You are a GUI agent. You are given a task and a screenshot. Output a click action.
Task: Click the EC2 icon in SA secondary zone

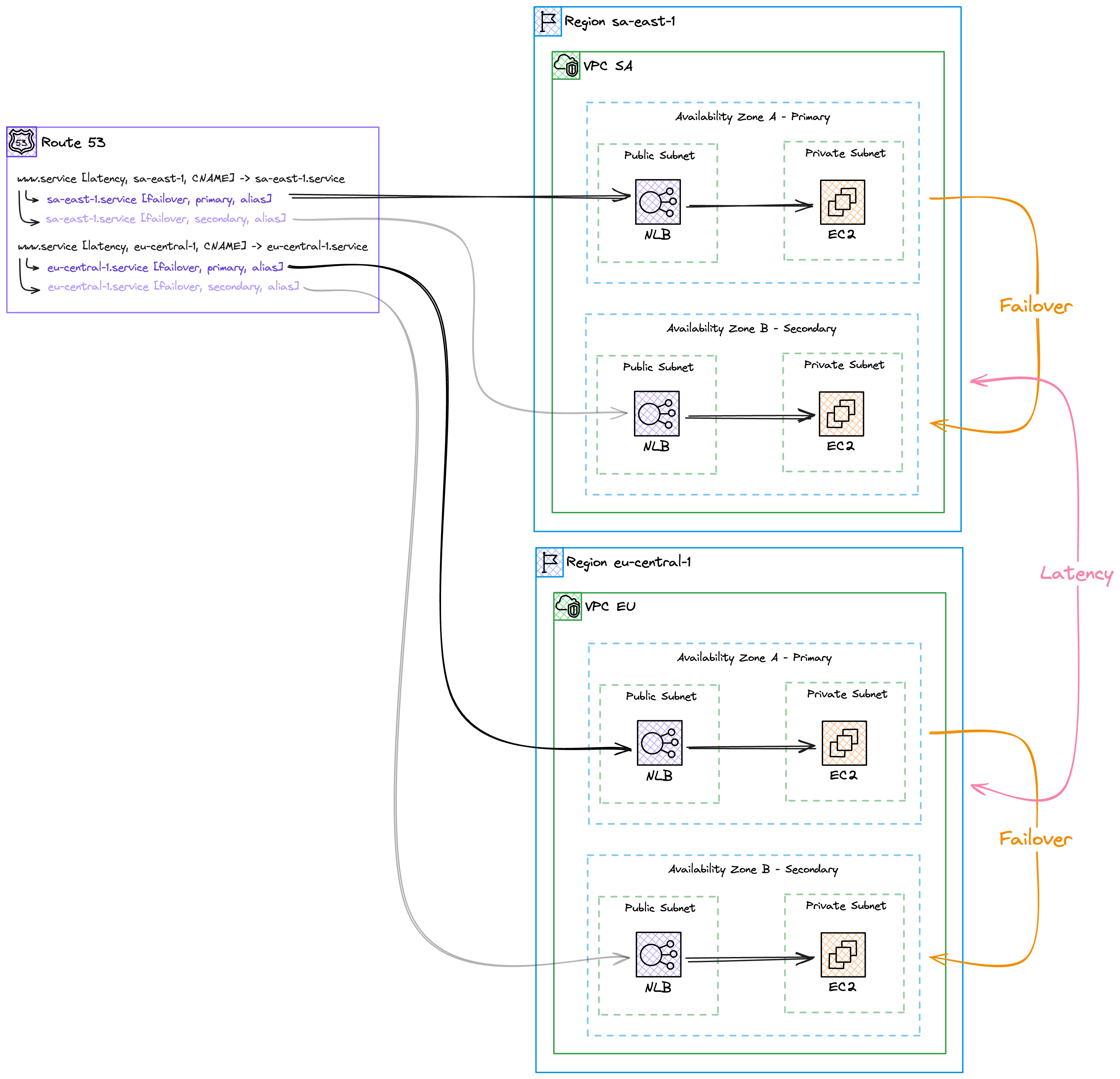841,414
